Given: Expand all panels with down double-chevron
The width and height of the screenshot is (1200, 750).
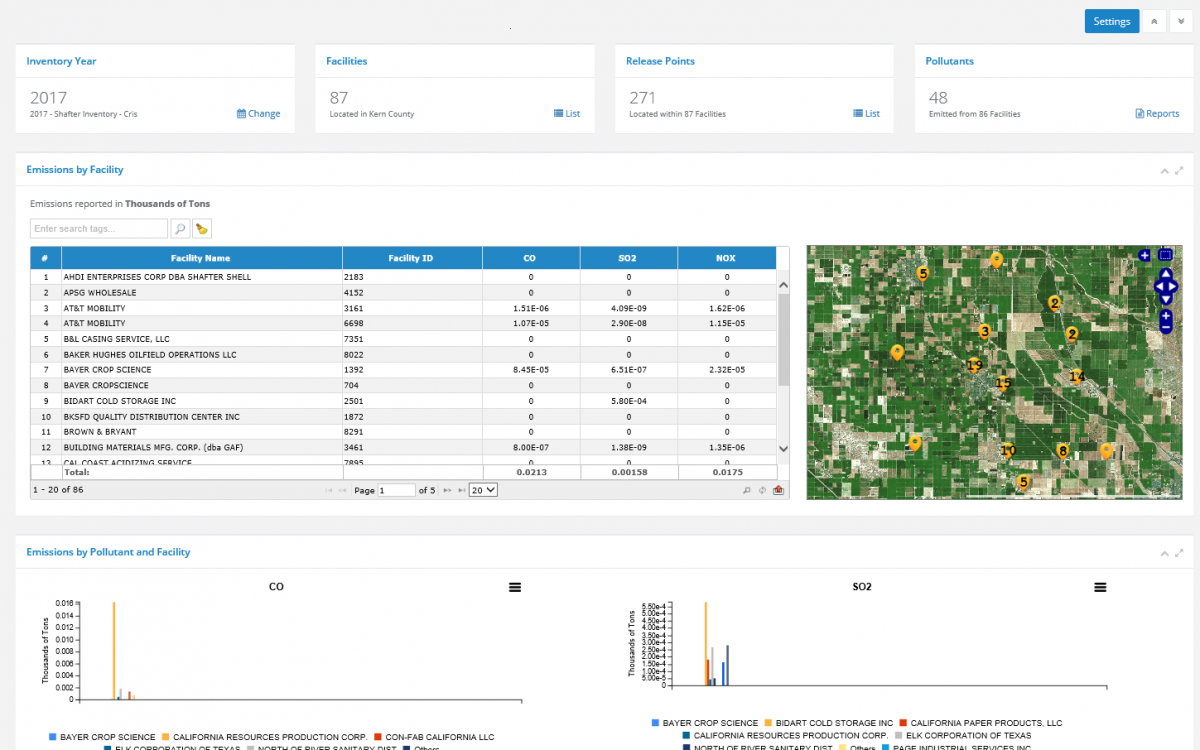Looking at the screenshot, I should tap(1181, 21).
